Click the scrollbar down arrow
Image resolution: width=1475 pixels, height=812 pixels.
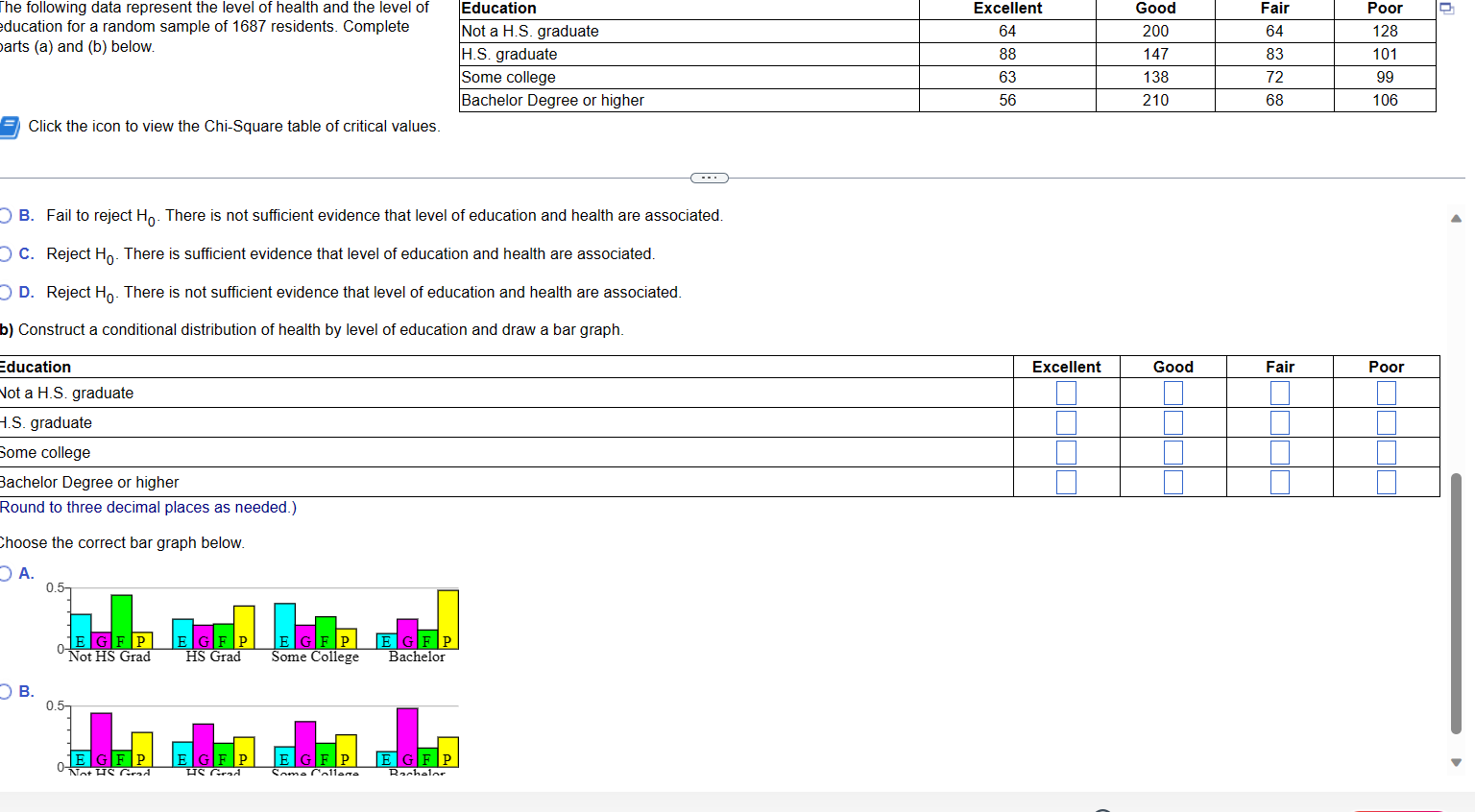(x=1456, y=764)
